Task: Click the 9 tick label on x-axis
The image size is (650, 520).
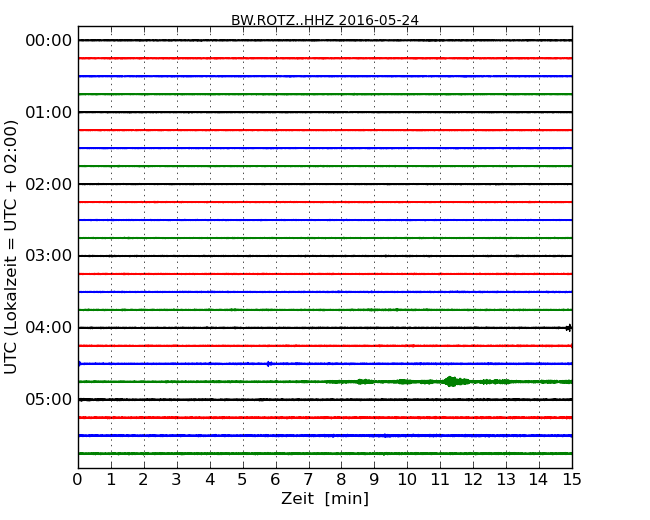Action: [374, 480]
